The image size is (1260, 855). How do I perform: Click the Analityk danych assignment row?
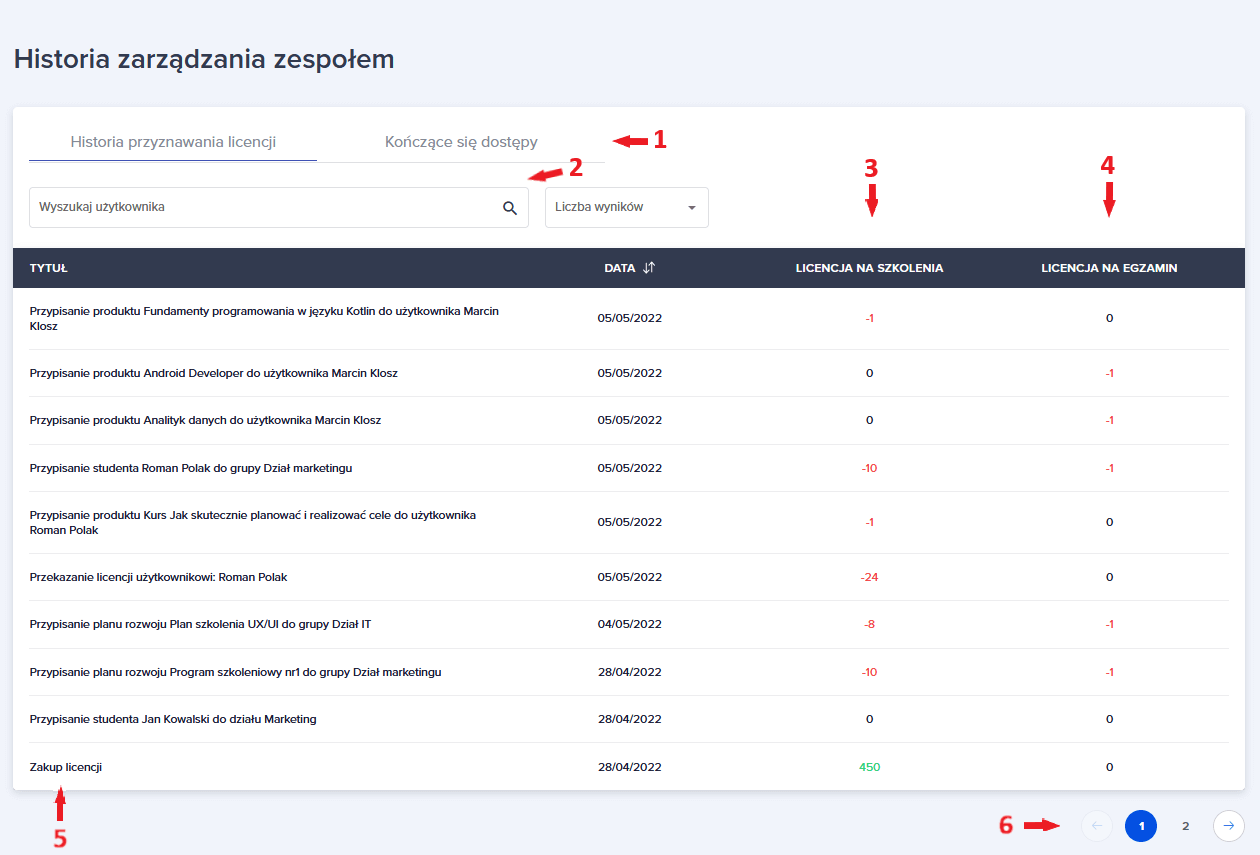(x=205, y=420)
